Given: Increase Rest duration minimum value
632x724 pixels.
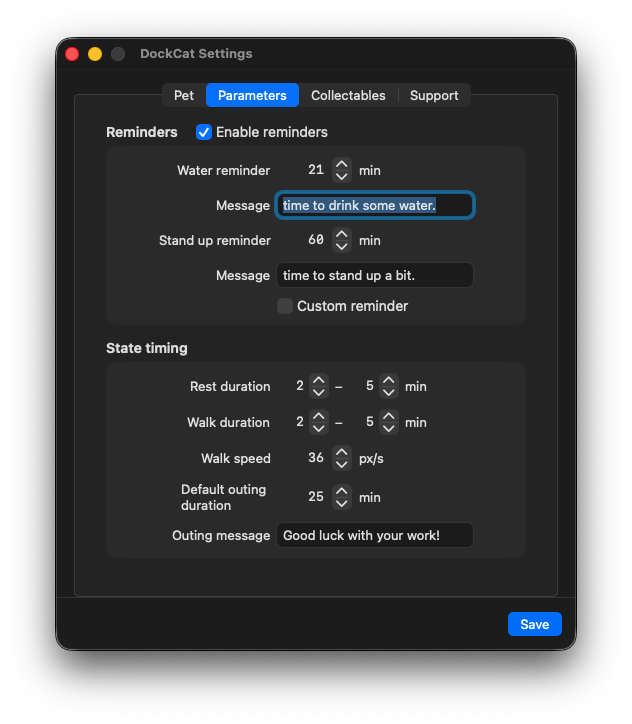Looking at the screenshot, I should click(x=319, y=380).
